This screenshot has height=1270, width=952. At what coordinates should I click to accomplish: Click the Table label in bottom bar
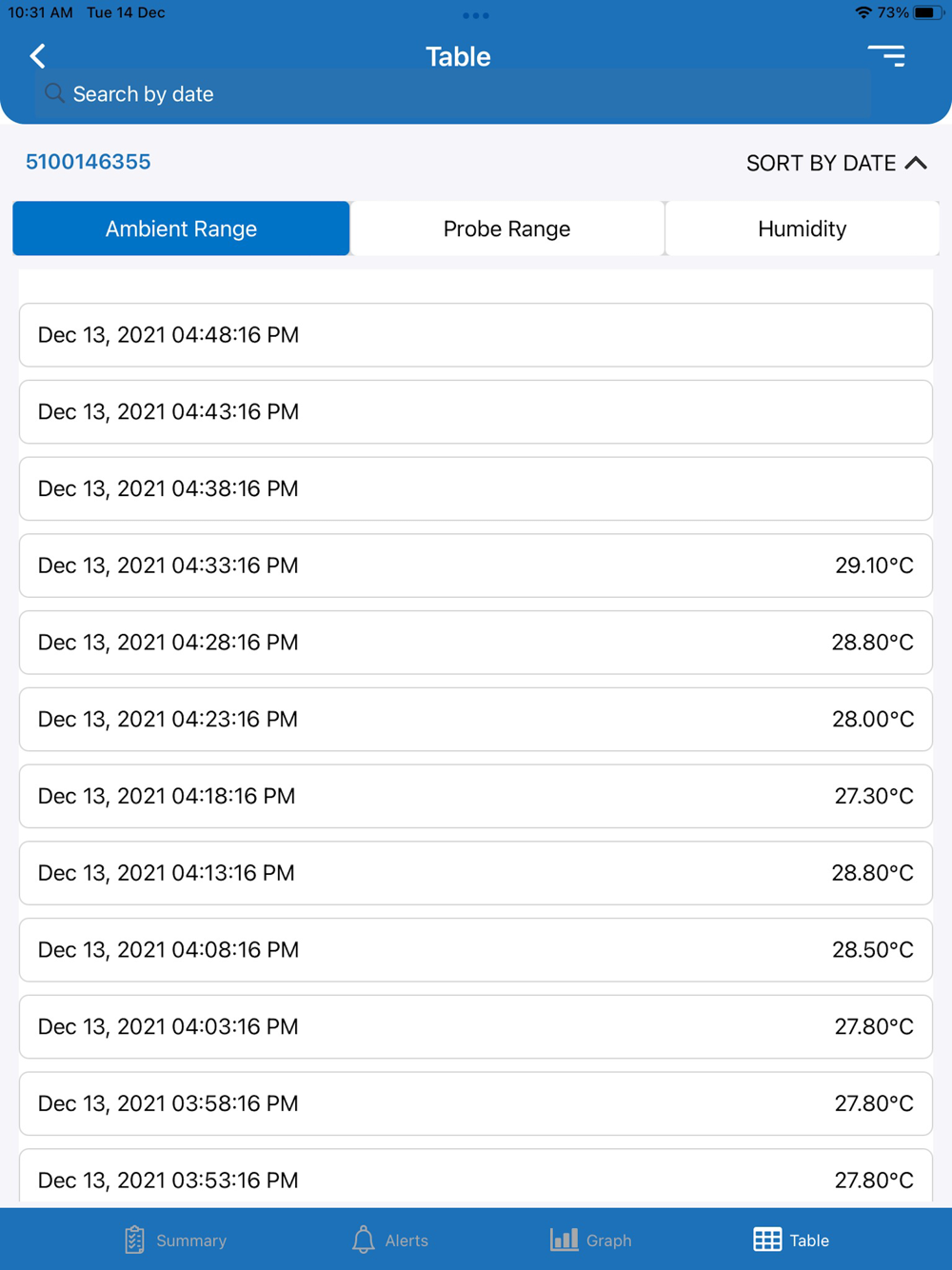(x=809, y=1240)
